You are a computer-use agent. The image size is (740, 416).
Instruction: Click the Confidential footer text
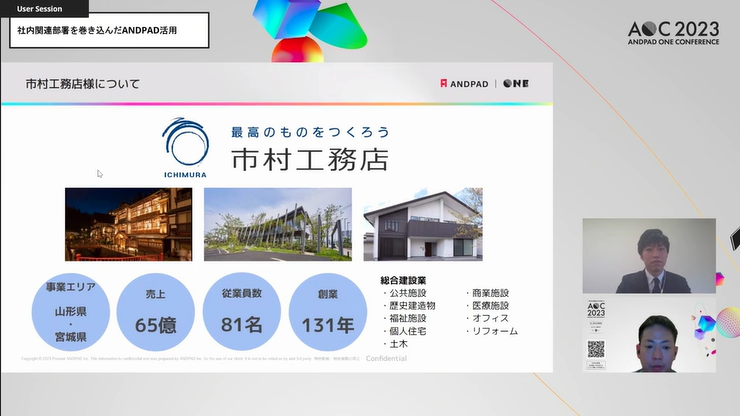(x=386, y=358)
